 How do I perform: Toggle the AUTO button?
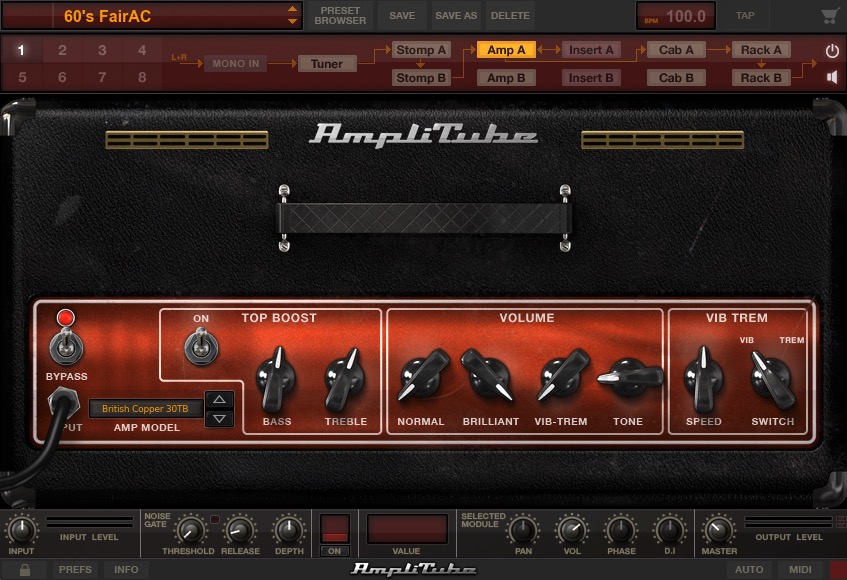pos(749,569)
